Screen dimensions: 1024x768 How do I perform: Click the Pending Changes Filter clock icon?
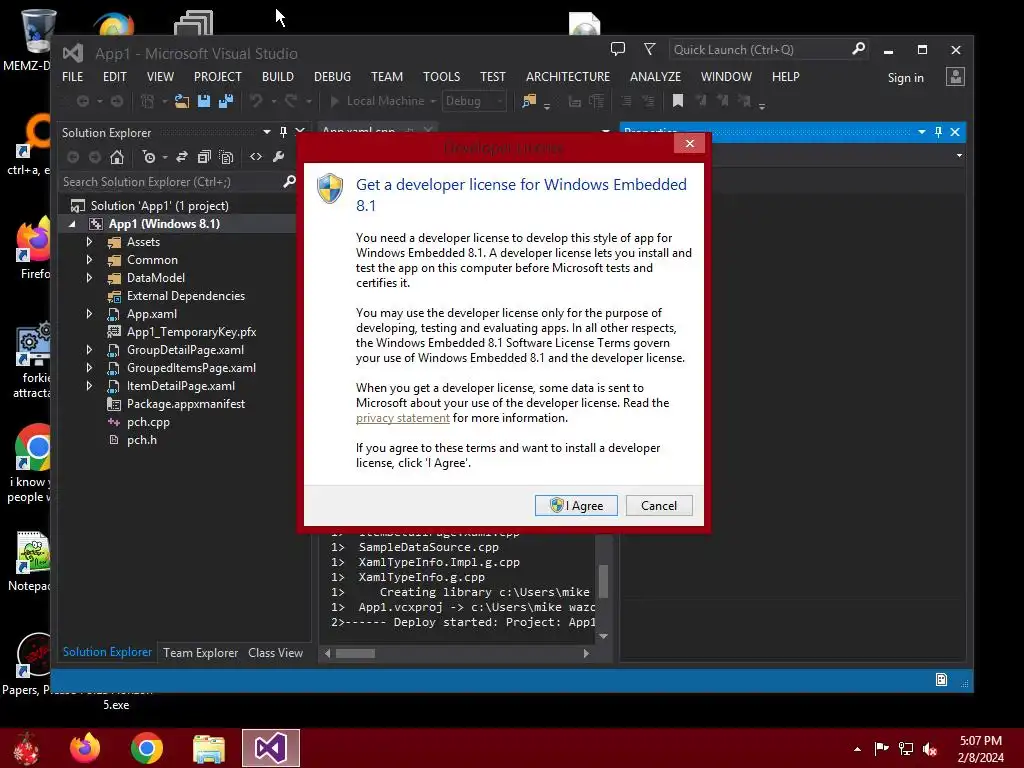(x=149, y=157)
